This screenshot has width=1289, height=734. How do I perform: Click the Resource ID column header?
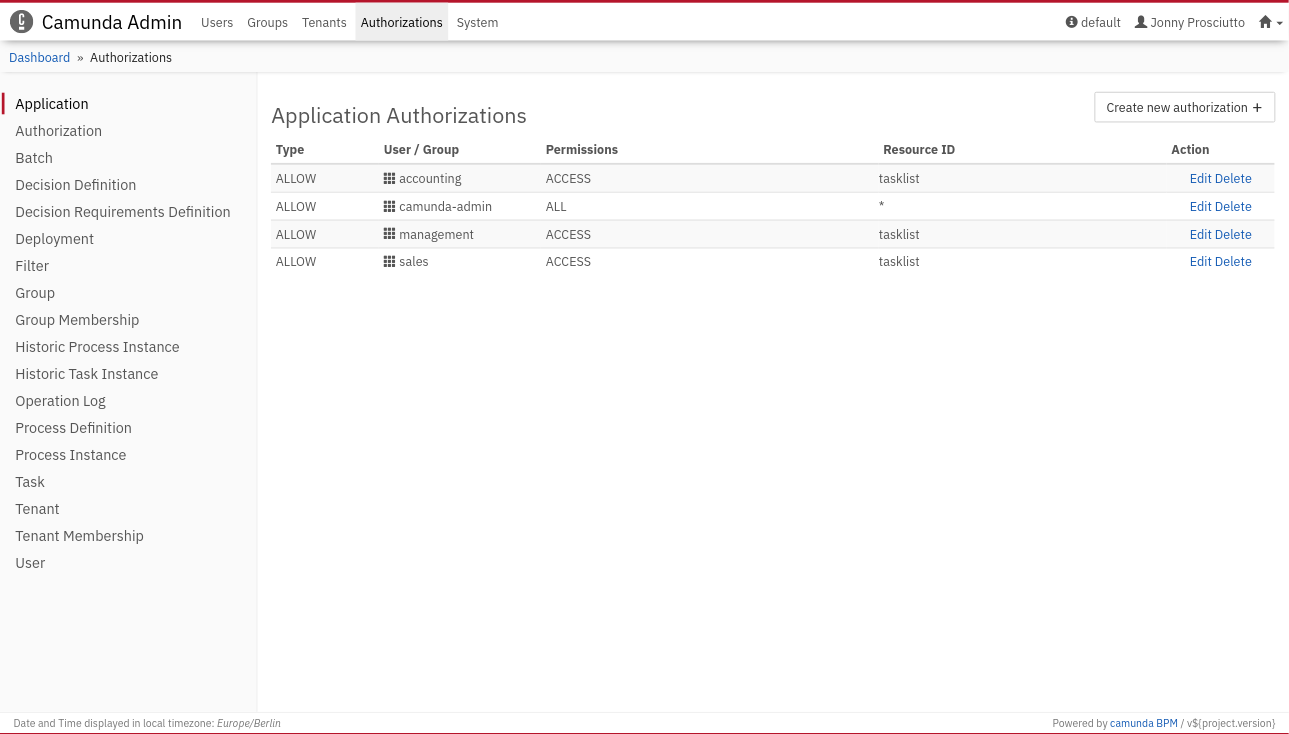pos(919,149)
